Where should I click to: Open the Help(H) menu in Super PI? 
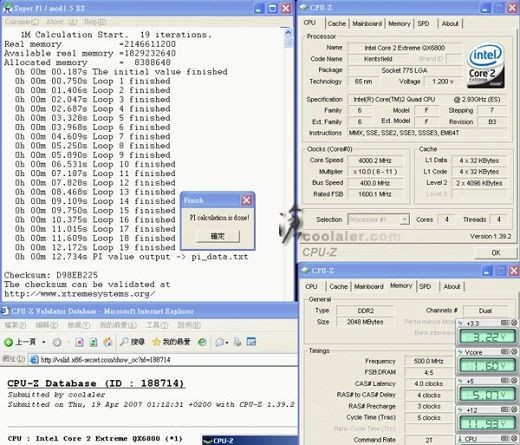point(95,22)
